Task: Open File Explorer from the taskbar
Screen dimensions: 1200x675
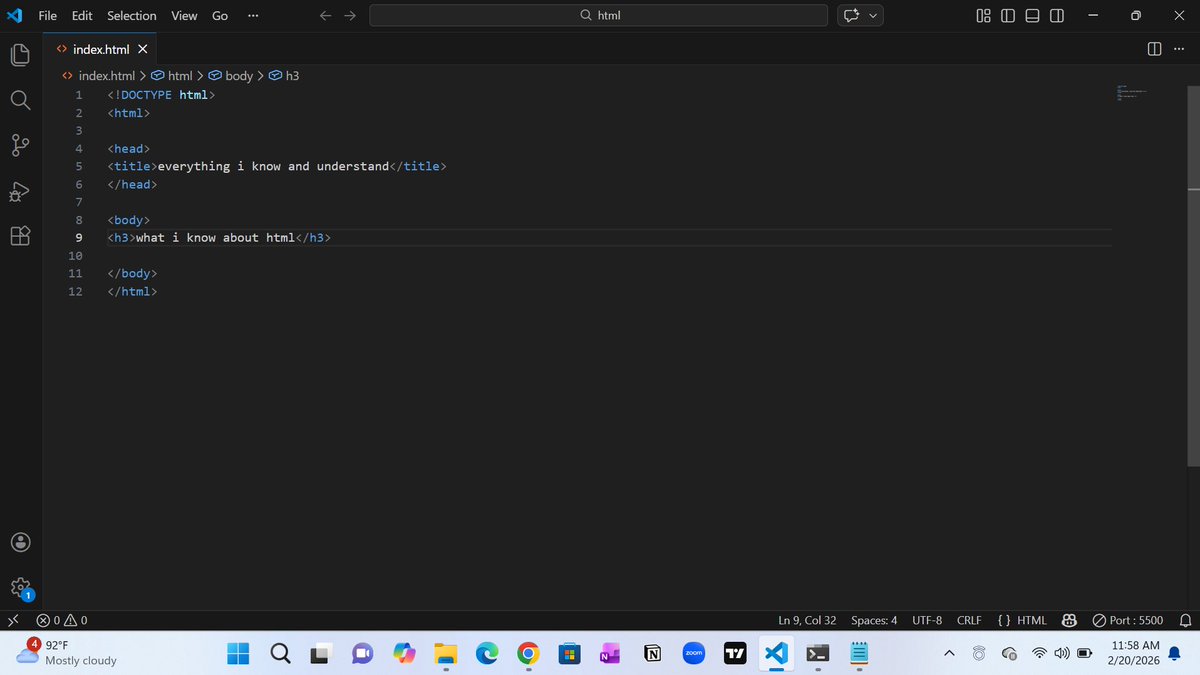Action: pos(446,653)
